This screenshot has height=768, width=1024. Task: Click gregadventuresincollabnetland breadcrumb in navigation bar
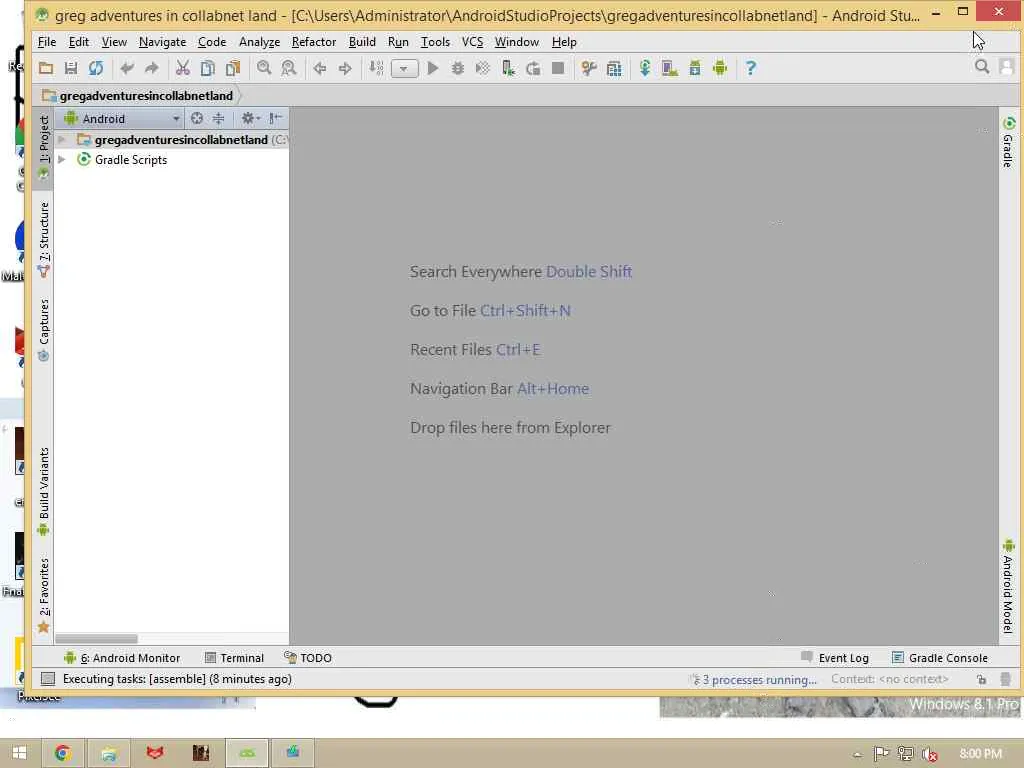point(146,96)
